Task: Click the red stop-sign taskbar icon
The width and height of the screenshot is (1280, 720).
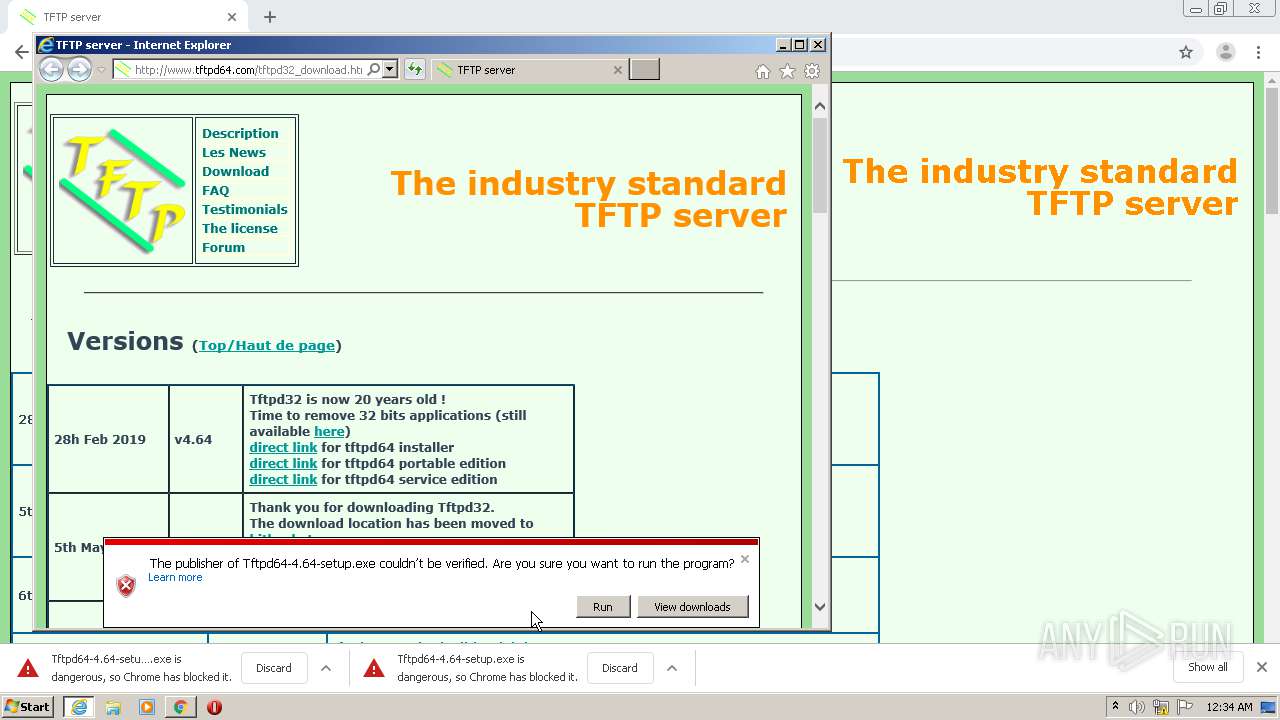Action: point(214,707)
